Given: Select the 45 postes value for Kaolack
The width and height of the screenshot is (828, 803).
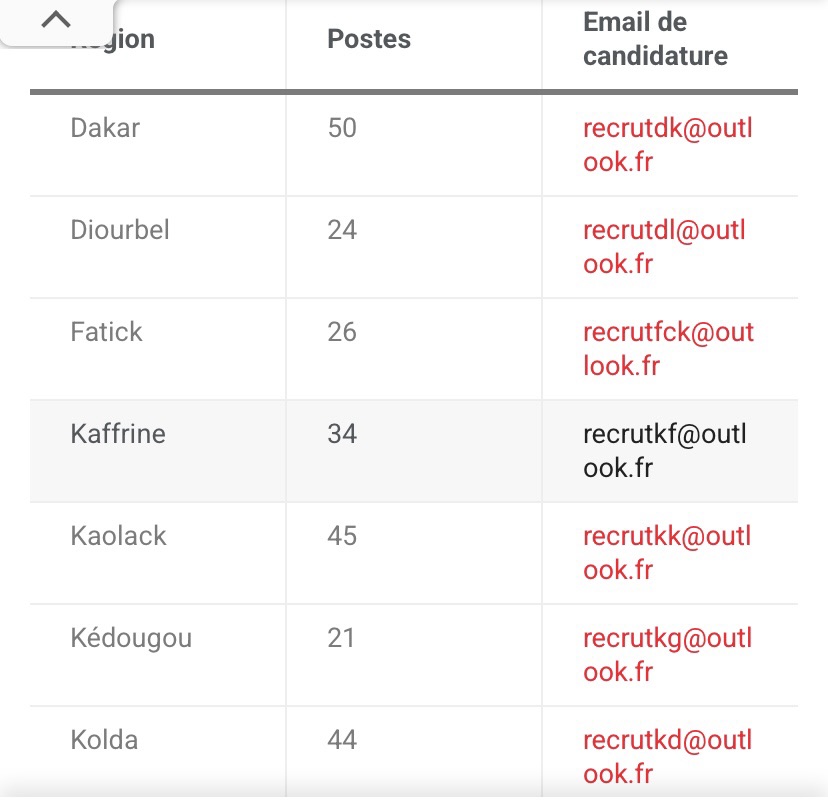Looking at the screenshot, I should (x=342, y=536).
